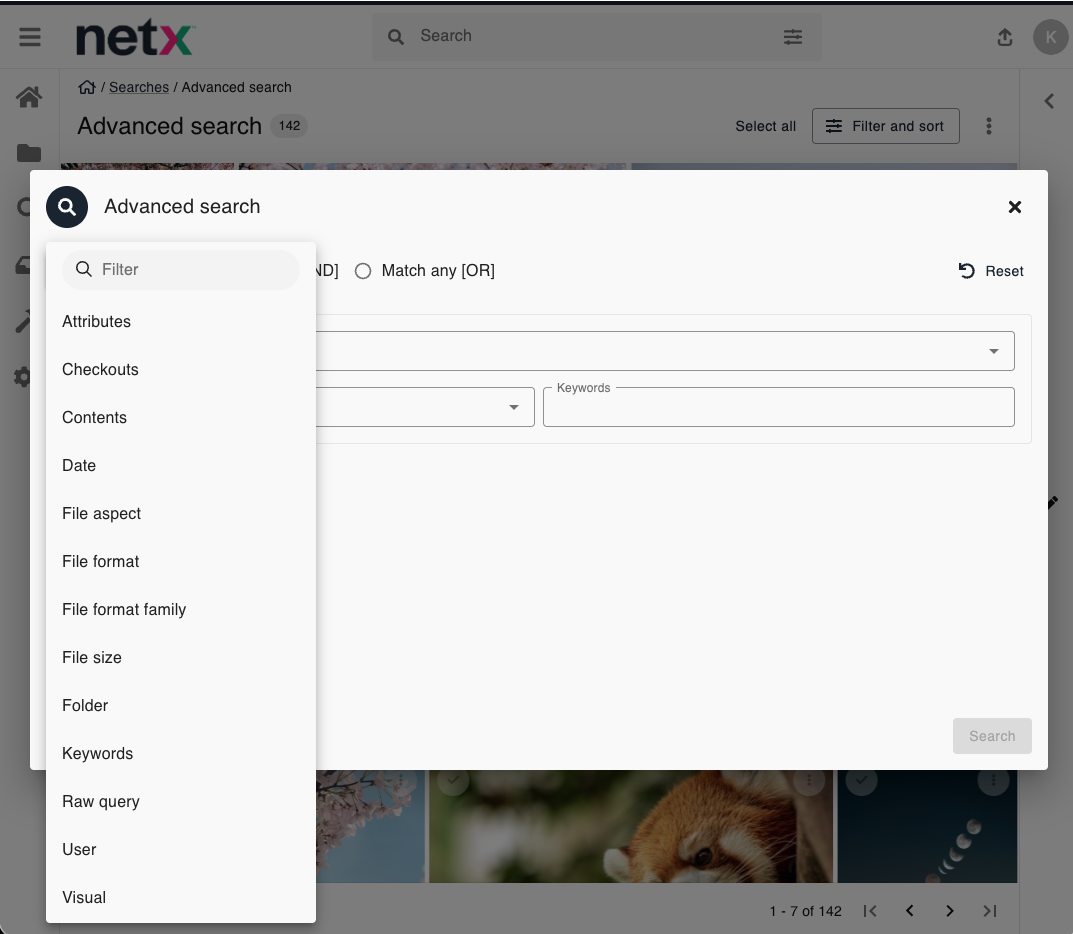Close the Advanced search dialog
Screen dimensions: 1073x934
point(1014,207)
